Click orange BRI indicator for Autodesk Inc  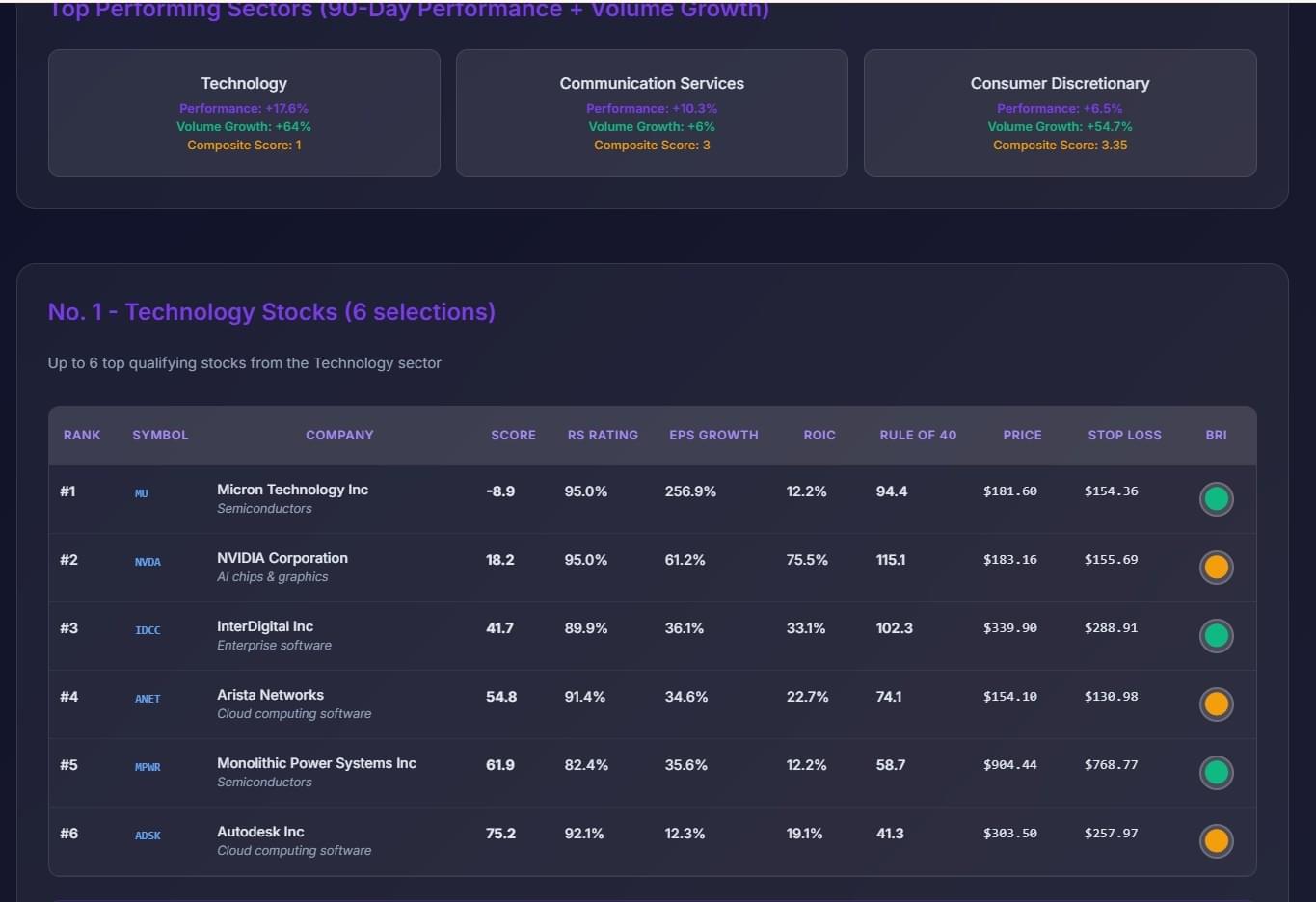point(1216,841)
